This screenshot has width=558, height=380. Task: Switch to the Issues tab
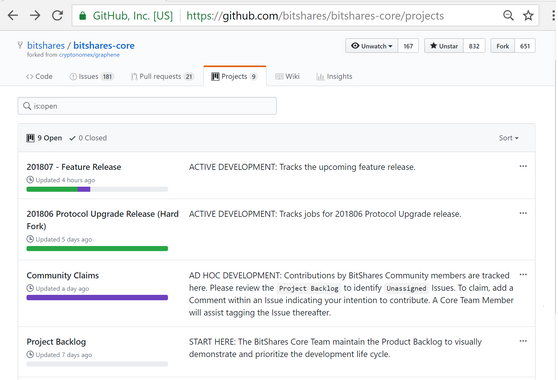(x=91, y=76)
